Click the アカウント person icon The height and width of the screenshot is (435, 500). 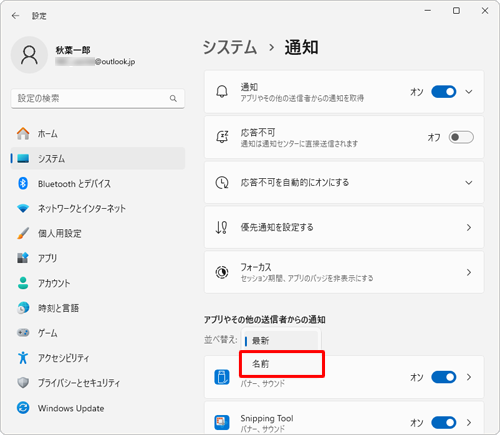coord(23,283)
